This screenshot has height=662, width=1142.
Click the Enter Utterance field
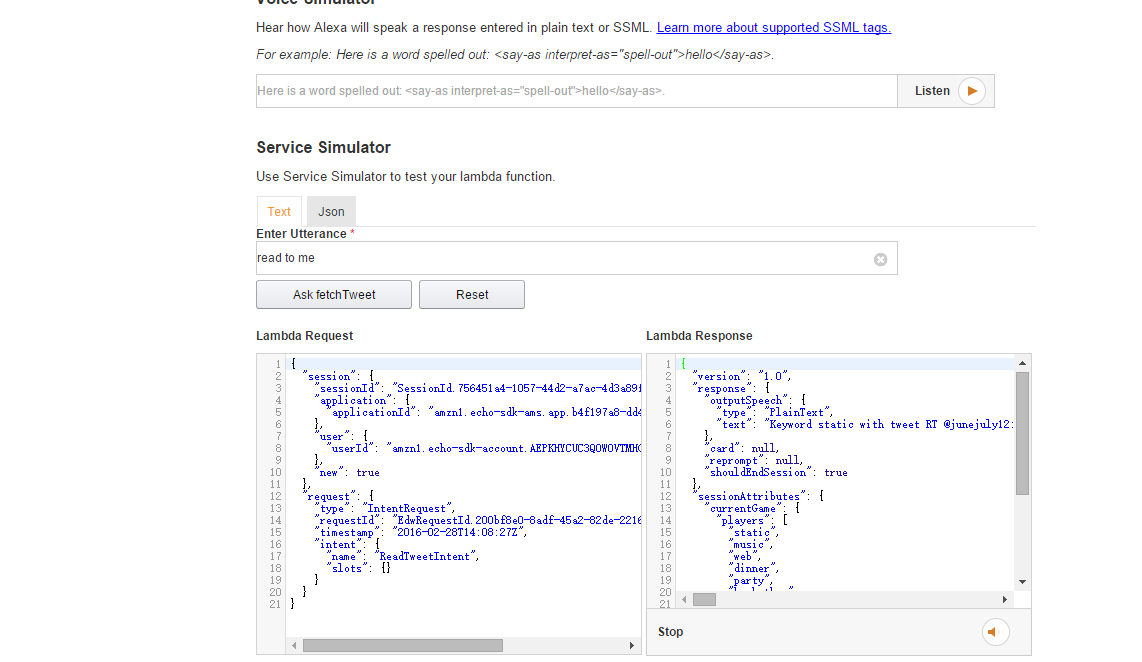coord(577,259)
